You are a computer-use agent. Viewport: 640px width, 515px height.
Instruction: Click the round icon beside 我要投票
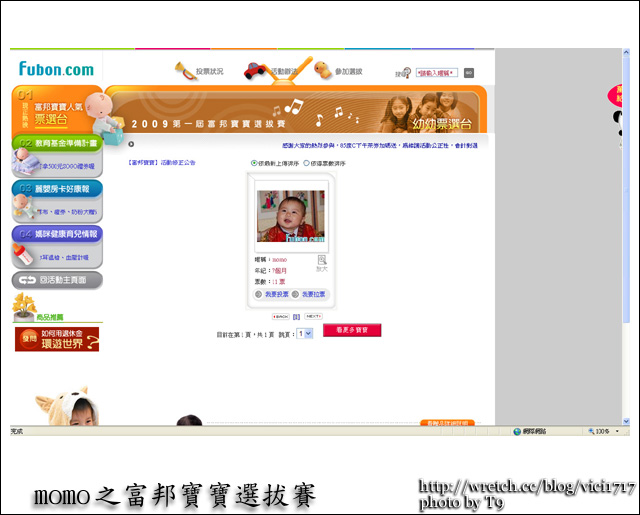pos(258,294)
